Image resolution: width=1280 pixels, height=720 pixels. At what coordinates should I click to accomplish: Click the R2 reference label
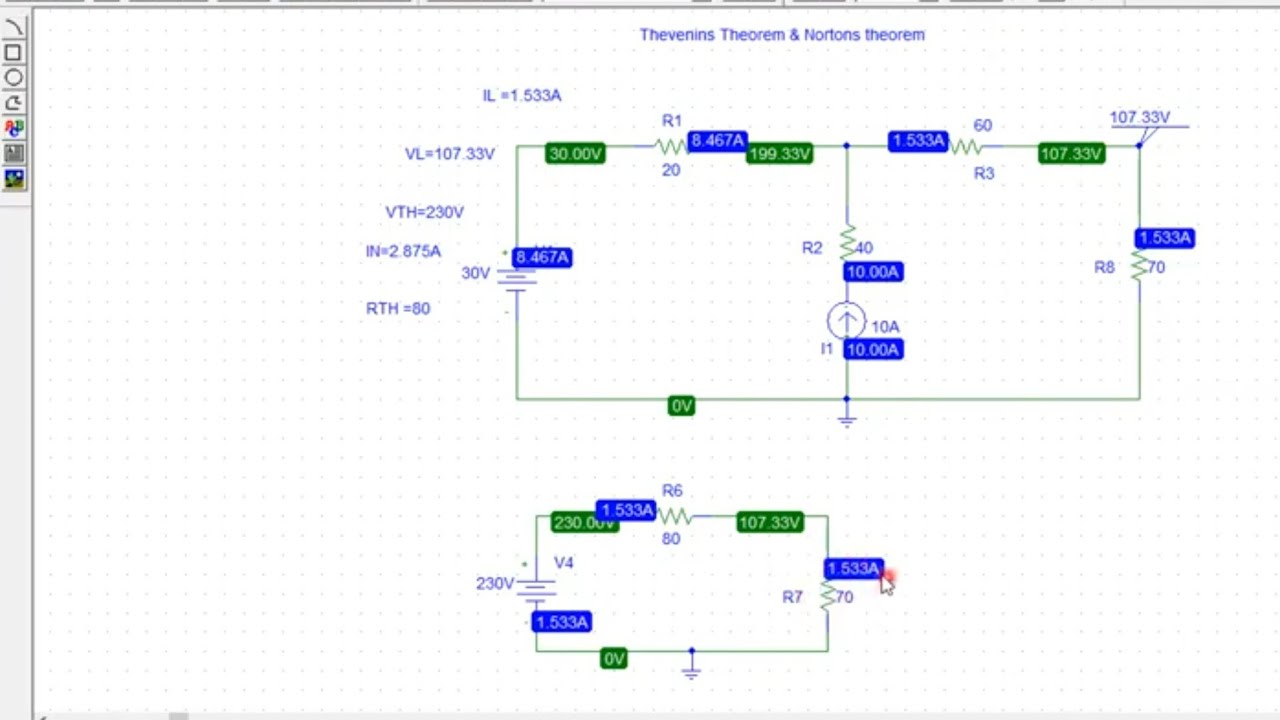pos(812,247)
